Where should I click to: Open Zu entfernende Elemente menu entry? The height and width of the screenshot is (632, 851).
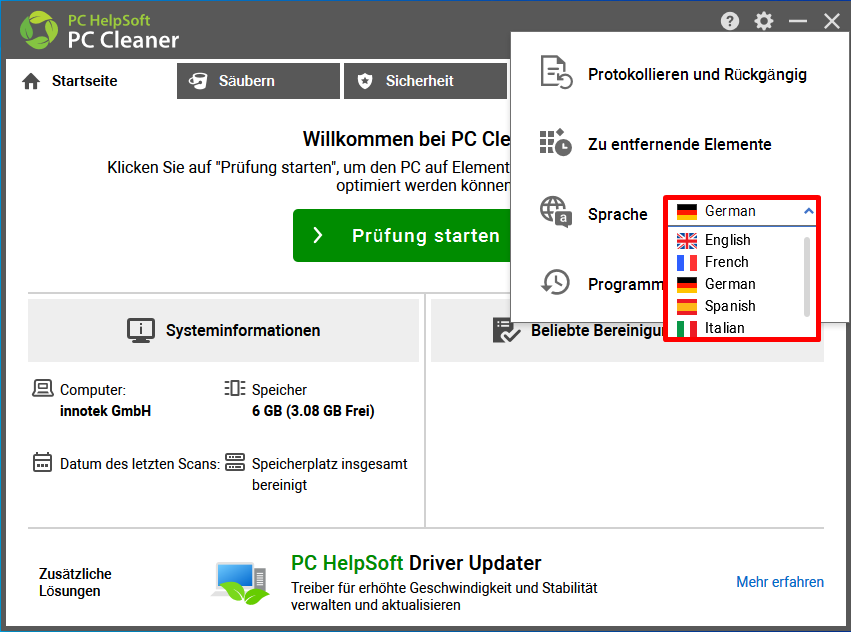tap(656, 144)
